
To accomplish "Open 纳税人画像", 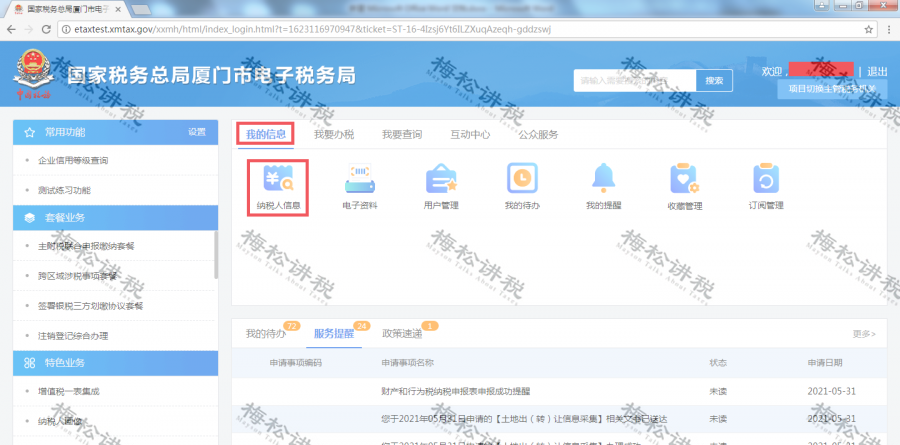I will click(x=60, y=421).
